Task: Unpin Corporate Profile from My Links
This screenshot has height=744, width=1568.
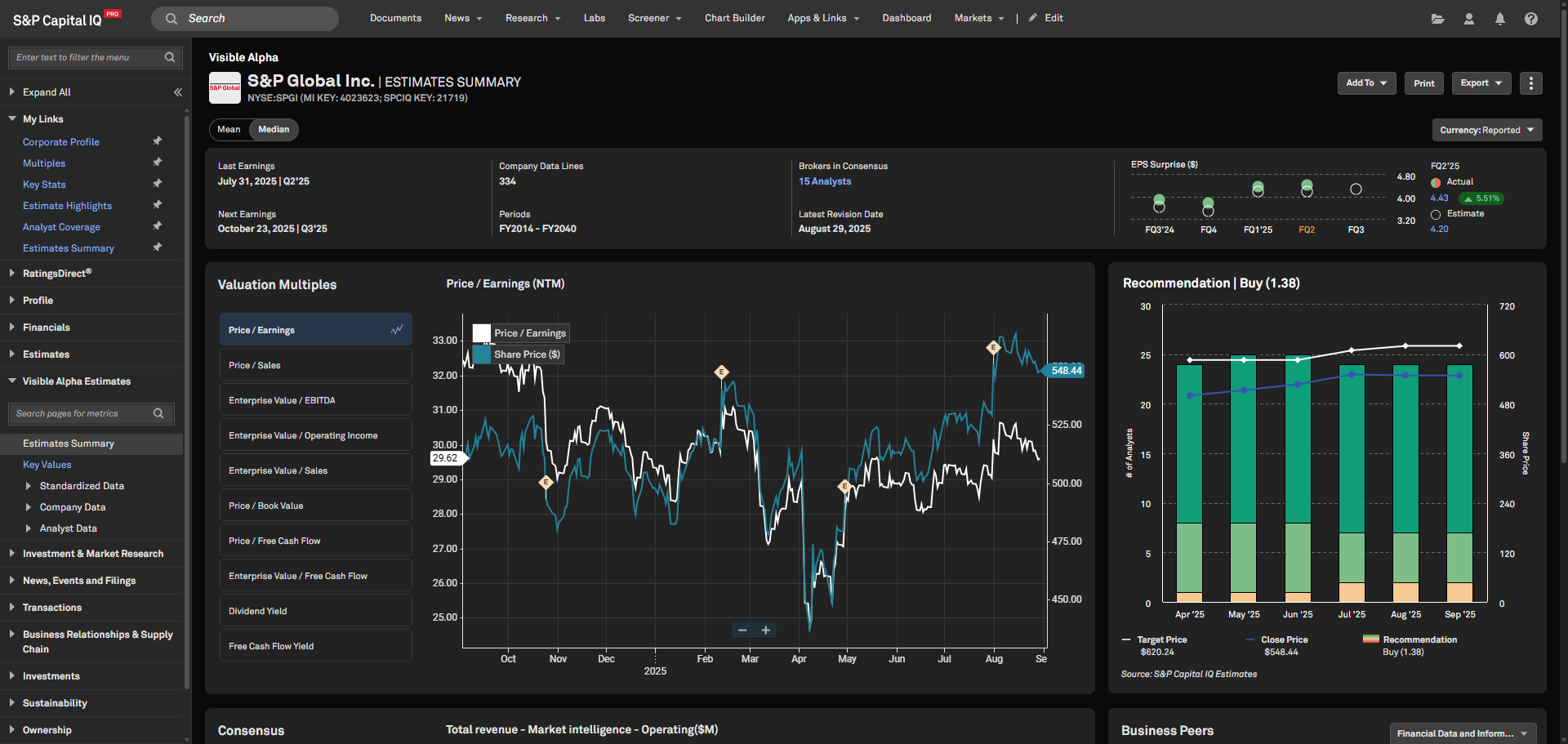Action: [158, 141]
